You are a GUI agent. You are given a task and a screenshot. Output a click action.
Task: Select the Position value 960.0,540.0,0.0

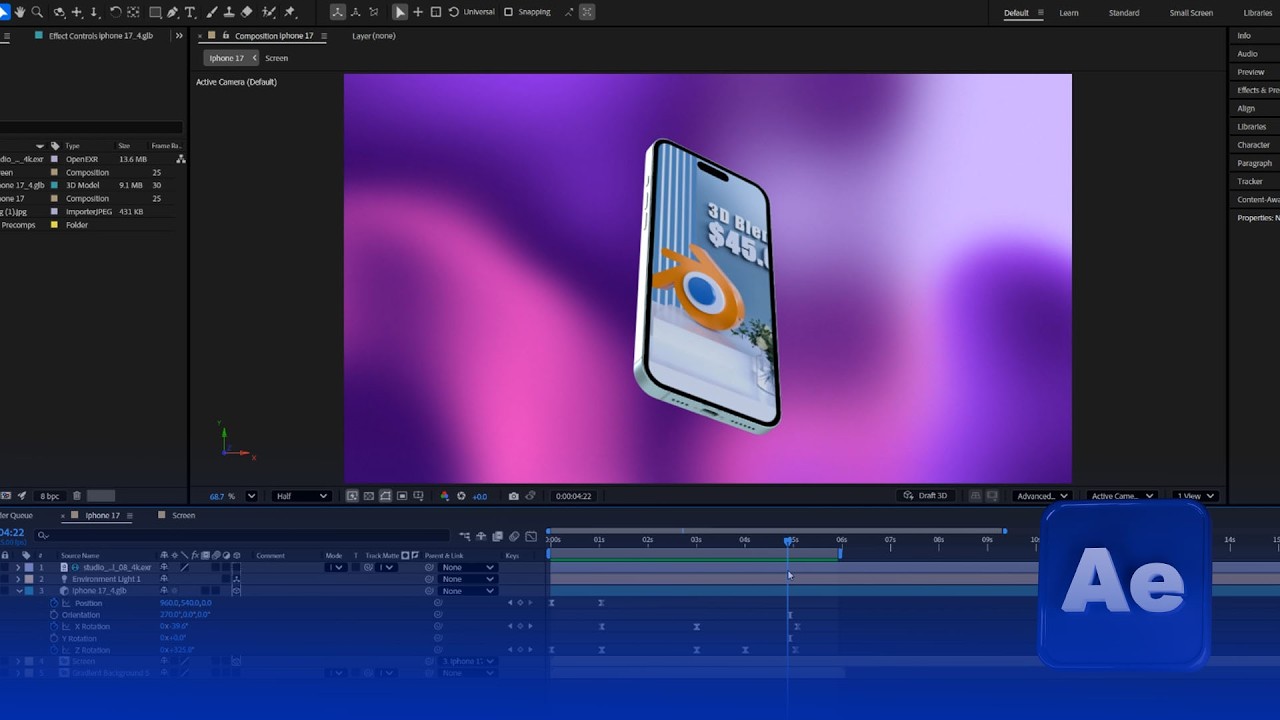186,603
